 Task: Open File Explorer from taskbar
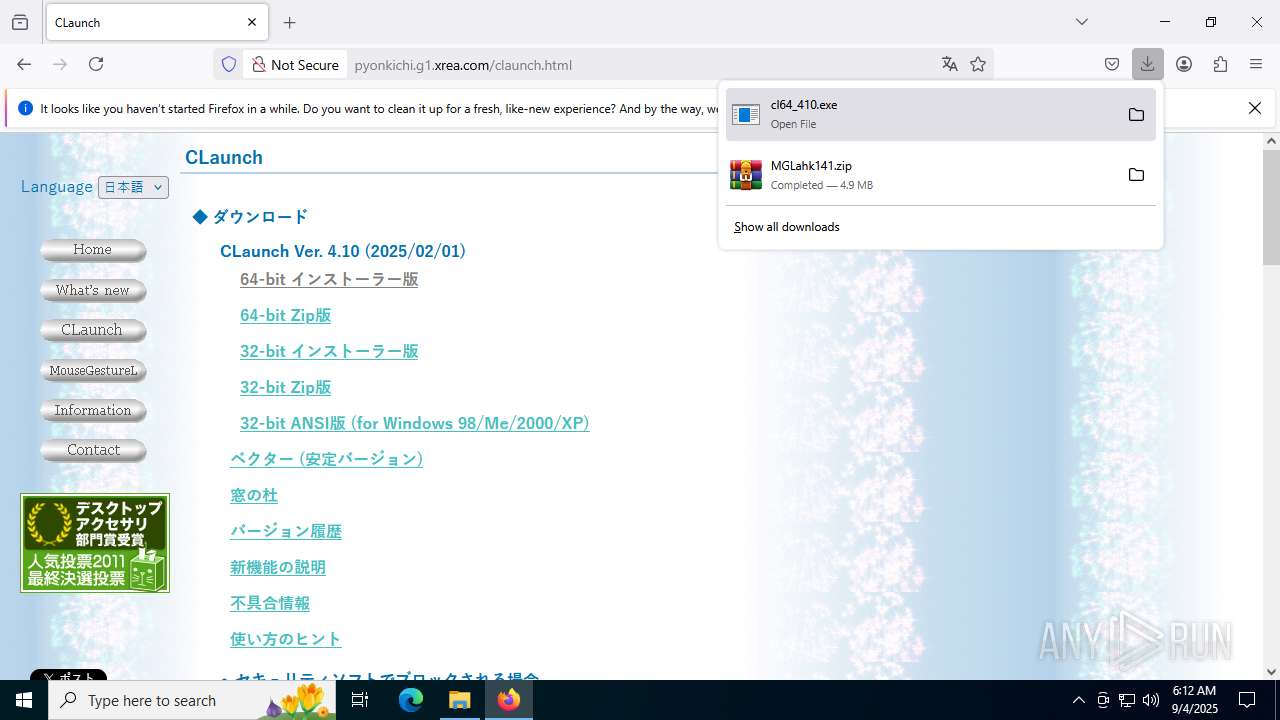[460, 700]
